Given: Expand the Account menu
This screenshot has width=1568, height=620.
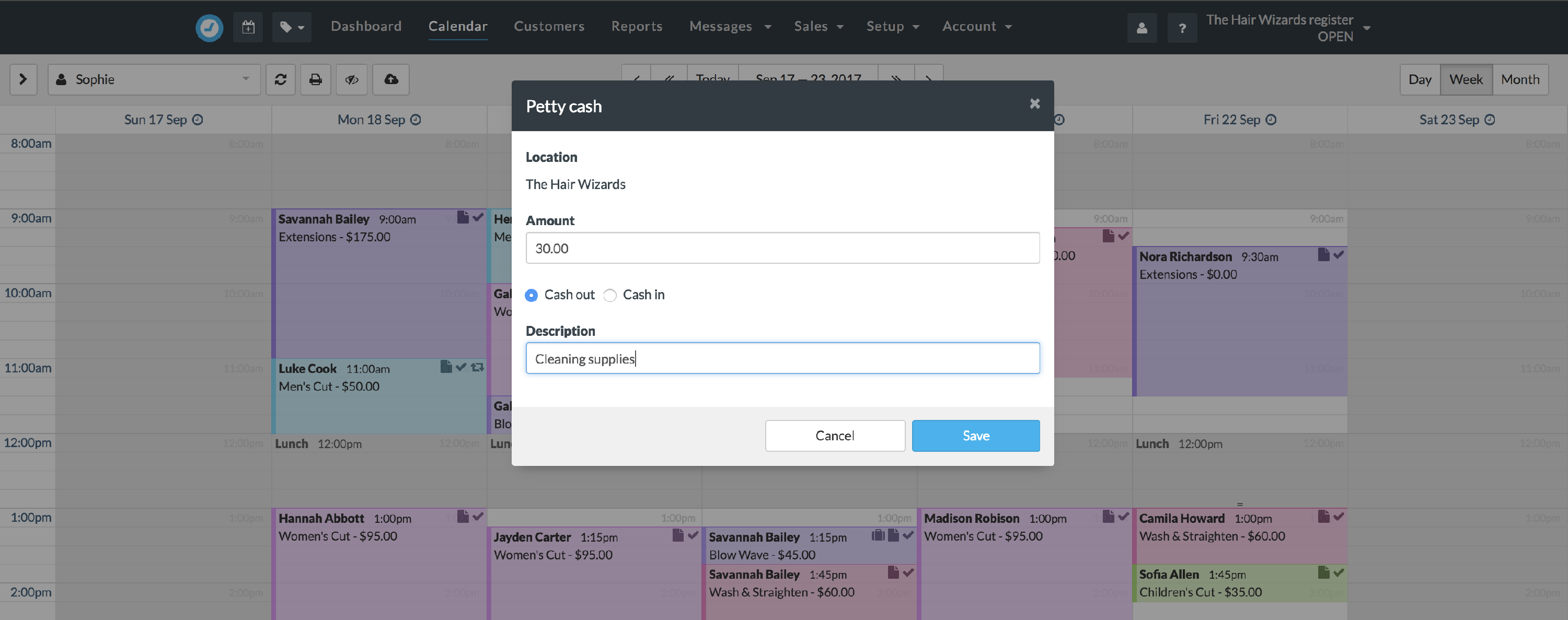Looking at the screenshot, I should coord(976,26).
